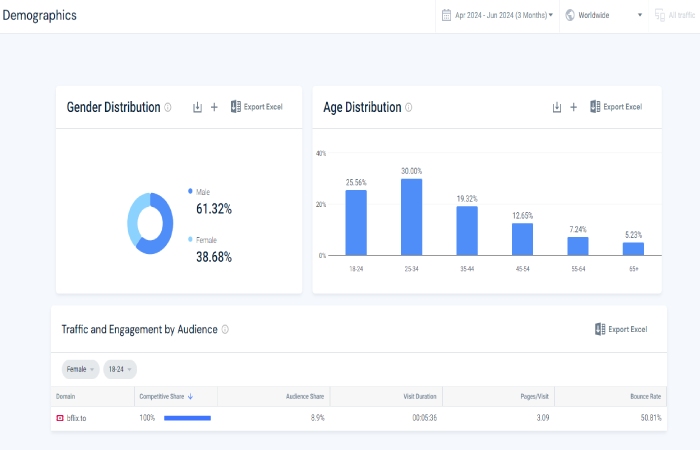This screenshot has width=700, height=450.
Task: Click the 8.9% audience share cell
Action: click(x=317, y=418)
